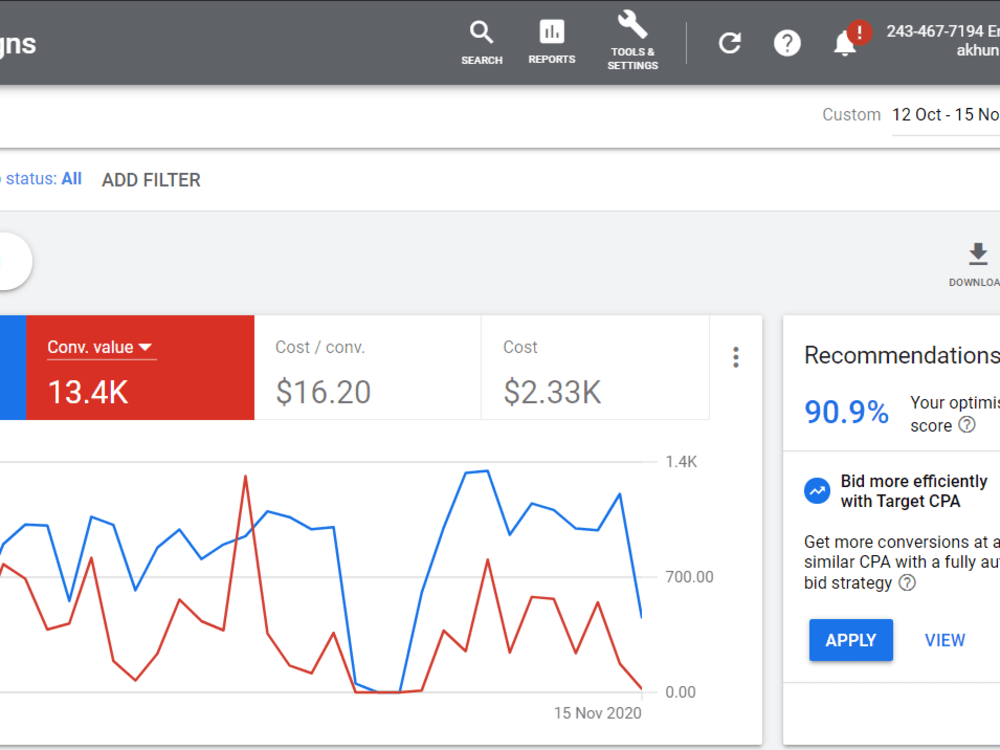
Task: Click the account number 243-467-7194
Action: tap(934, 31)
